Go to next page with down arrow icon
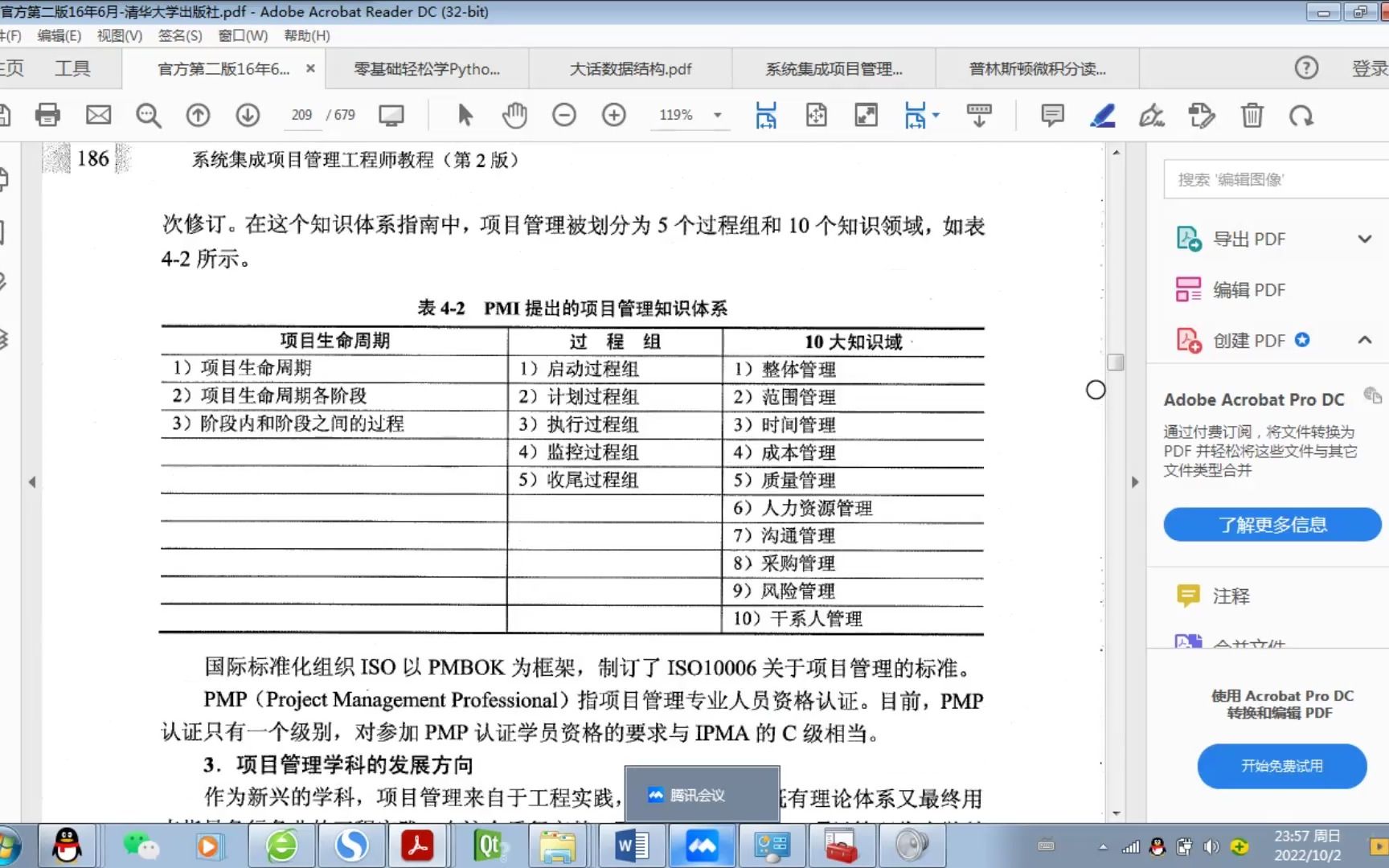Viewport: 1389px width, 868px height. [248, 115]
